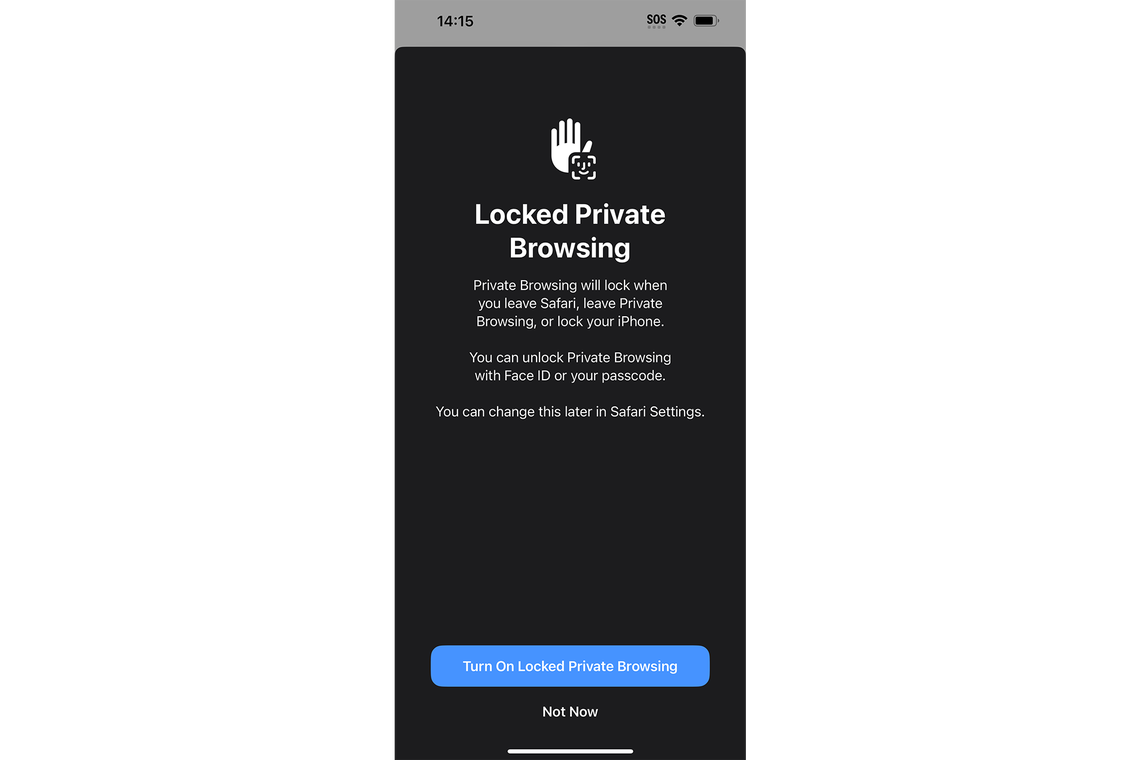Tap the small Face ID glyph badge
Viewport: 1140px width, 760px height.
[x=583, y=167]
